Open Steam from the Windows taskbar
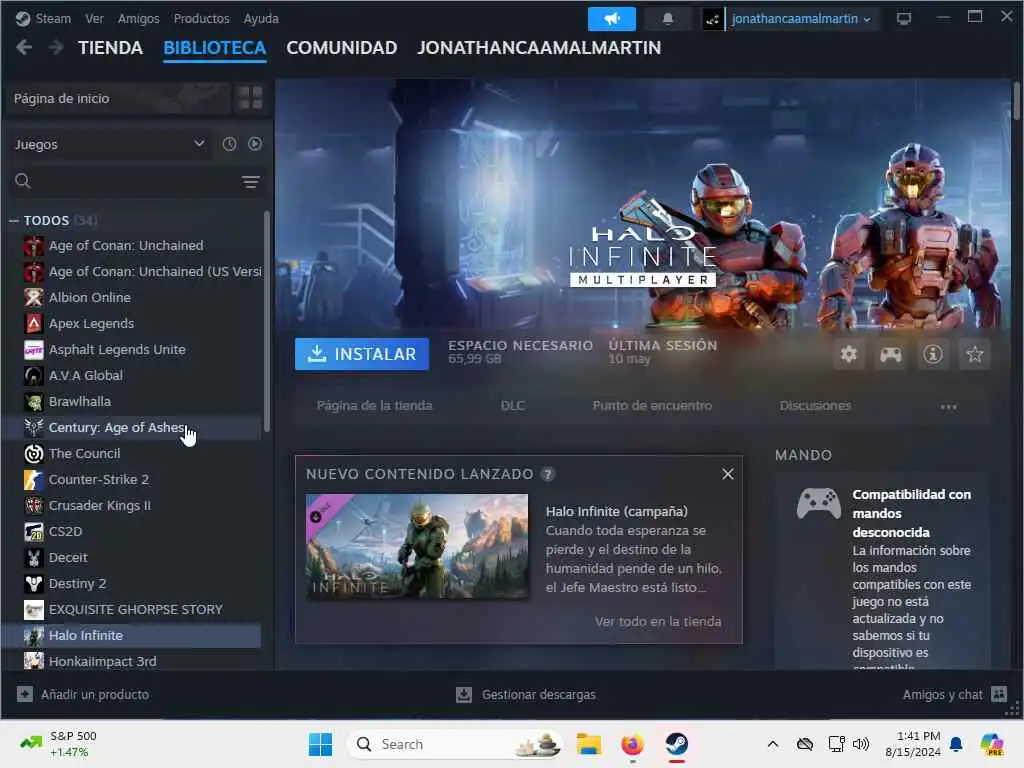This screenshot has height=768, width=1024. pos(677,744)
